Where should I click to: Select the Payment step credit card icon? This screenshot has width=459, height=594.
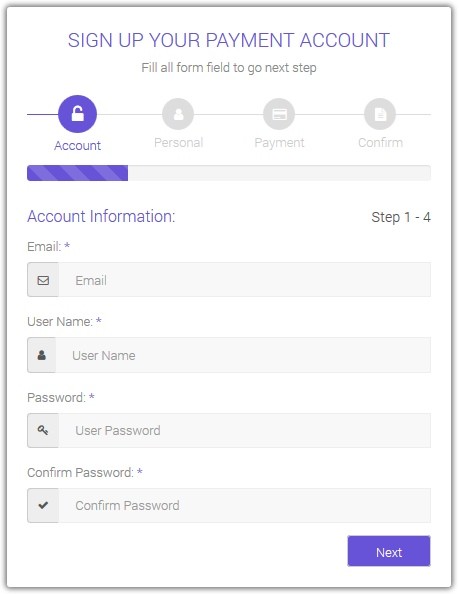tap(279, 114)
